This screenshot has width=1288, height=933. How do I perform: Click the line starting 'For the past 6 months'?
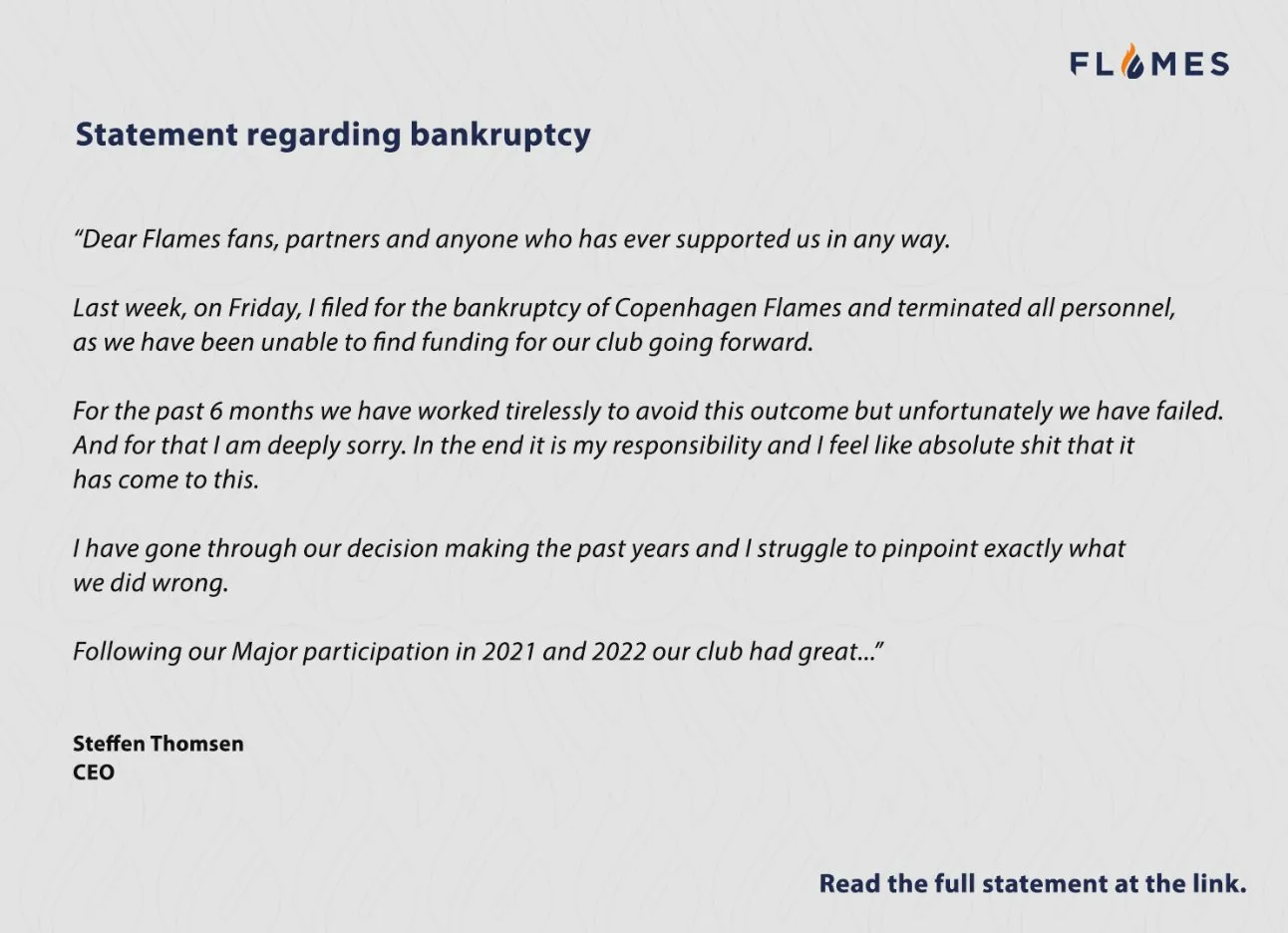point(647,411)
